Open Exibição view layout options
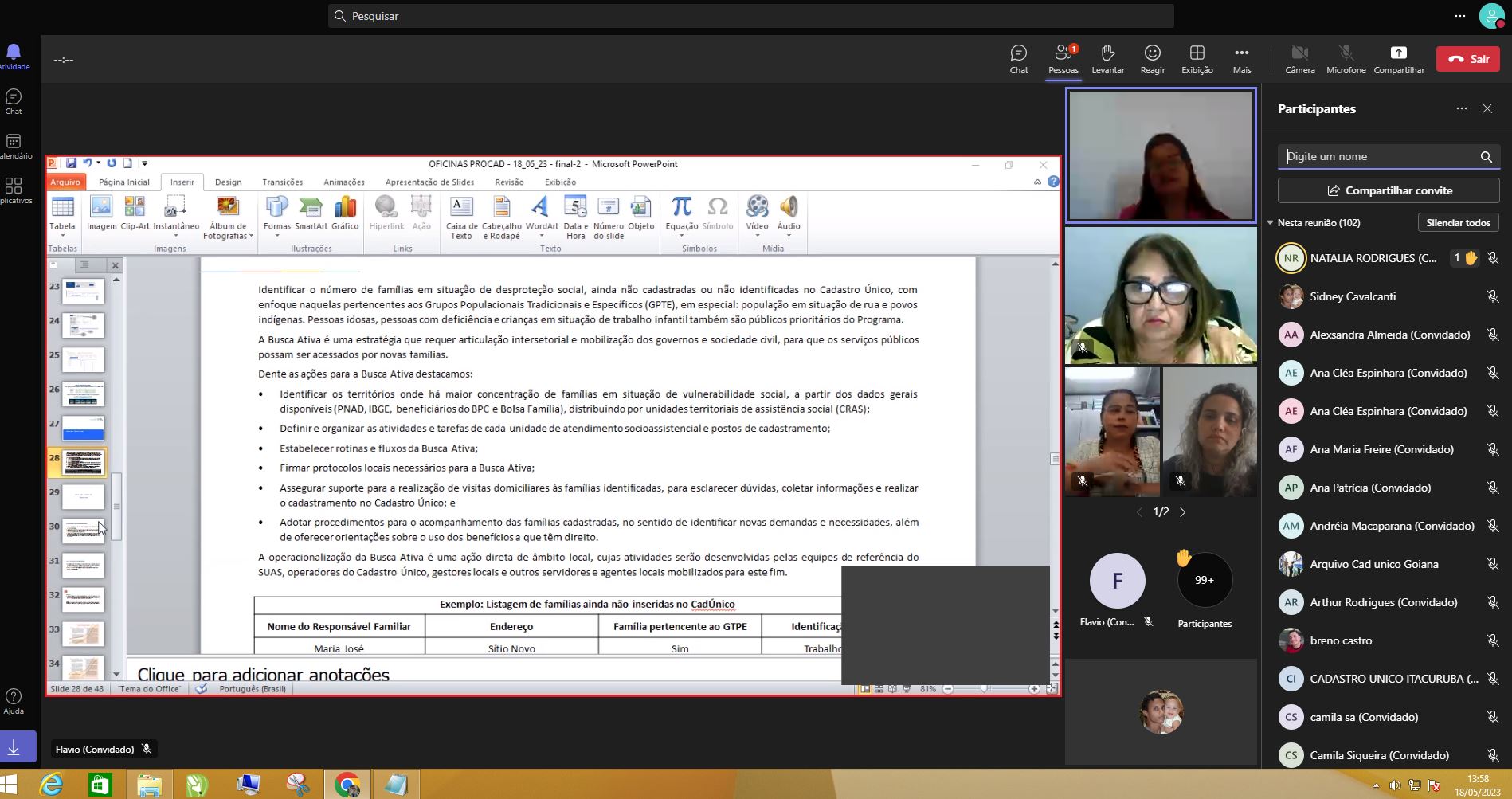The height and width of the screenshot is (799, 1512). pos(1197,59)
